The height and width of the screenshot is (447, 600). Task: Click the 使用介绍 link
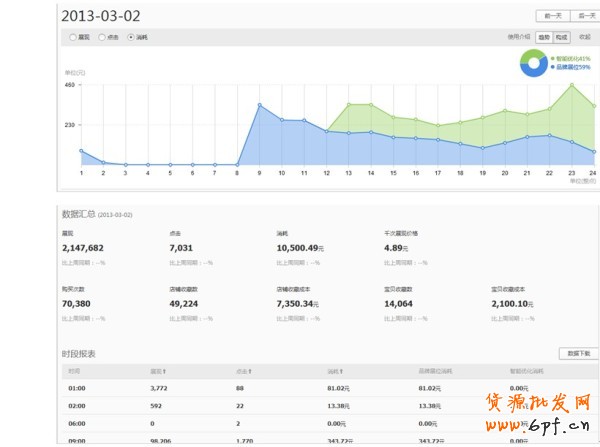(x=518, y=37)
